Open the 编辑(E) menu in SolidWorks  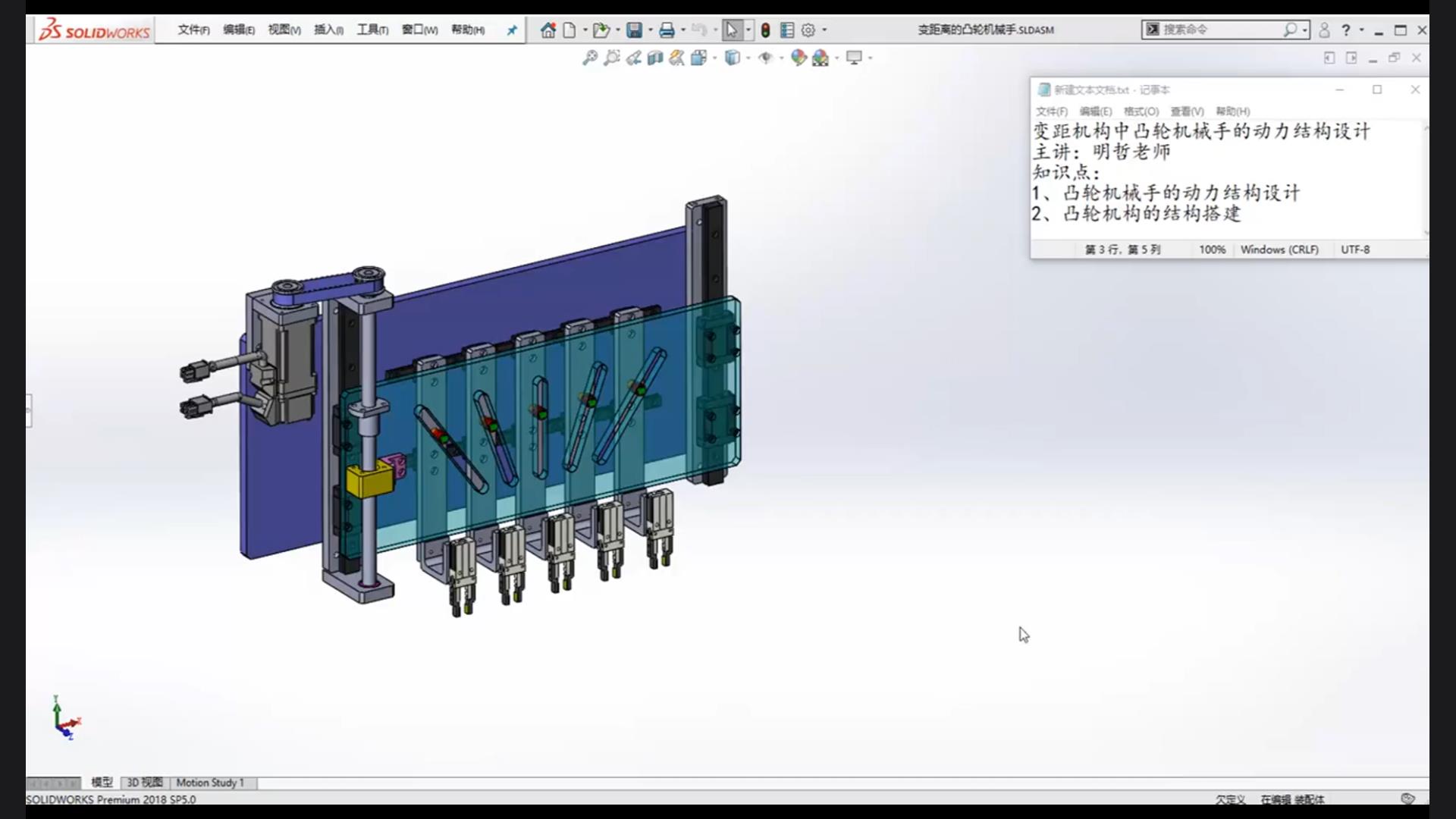[x=239, y=30]
